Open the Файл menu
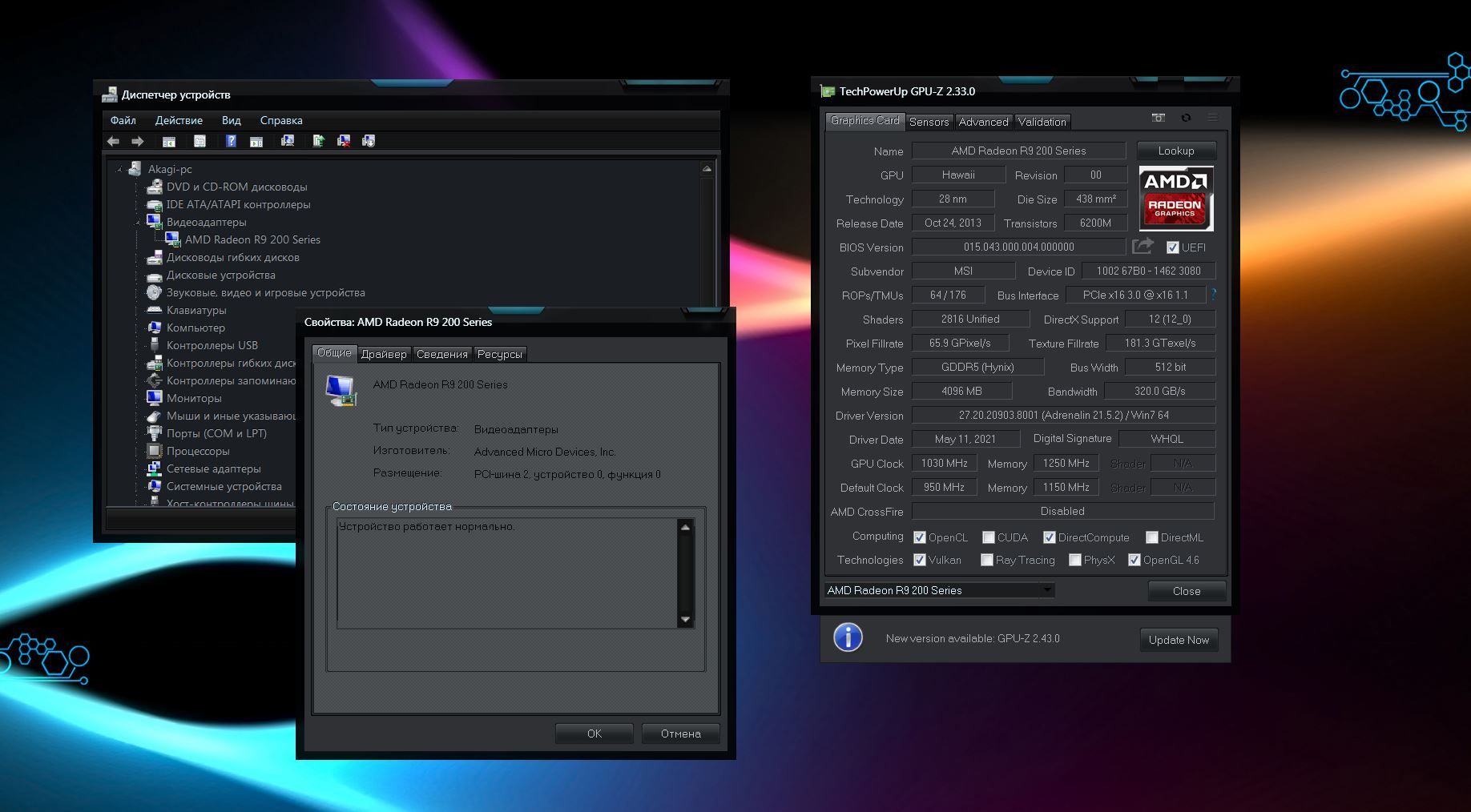1471x812 pixels. point(123,120)
